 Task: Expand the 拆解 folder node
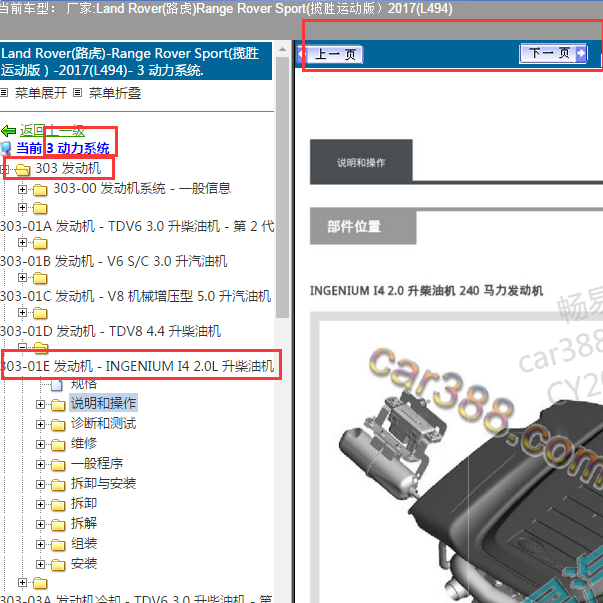[x=40, y=524]
